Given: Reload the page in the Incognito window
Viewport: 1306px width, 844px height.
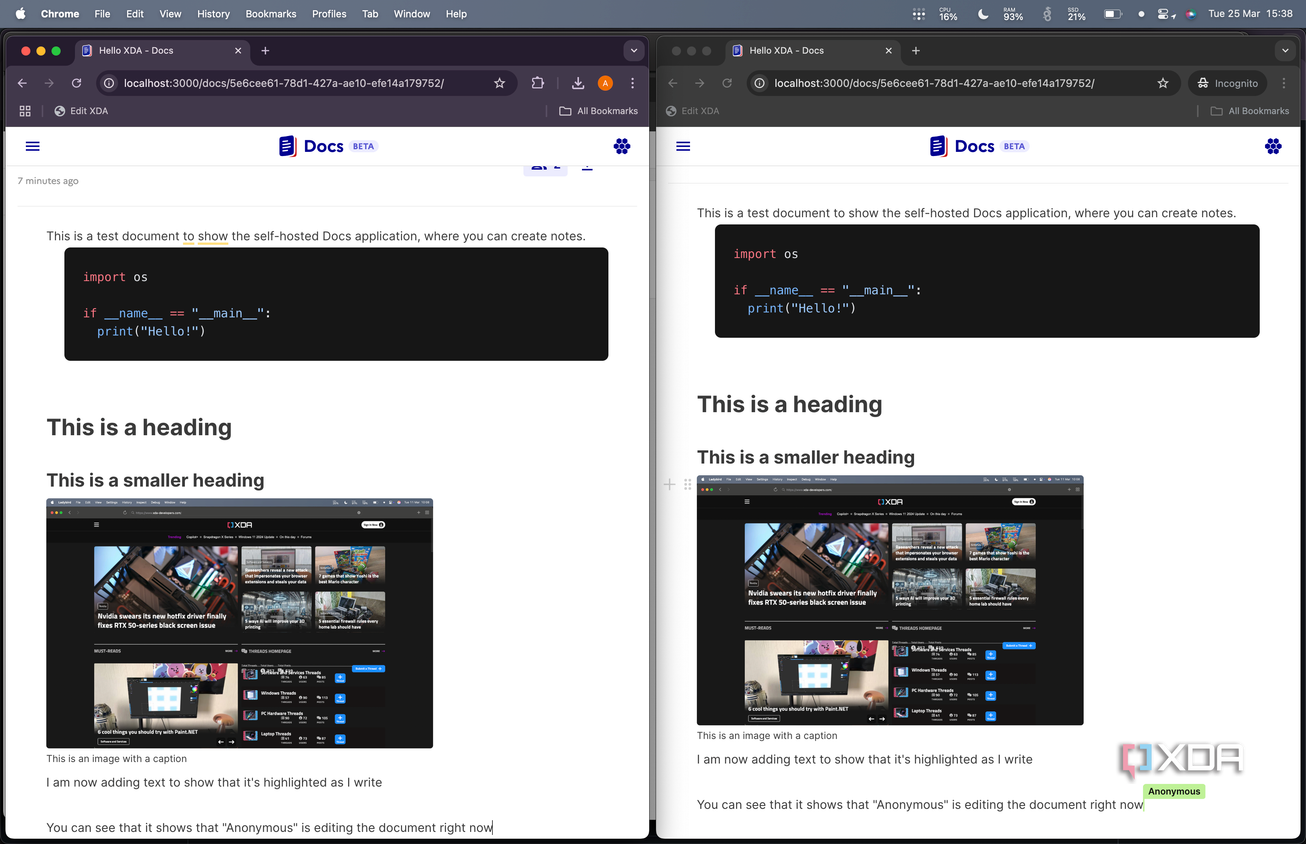Looking at the screenshot, I should (x=727, y=83).
